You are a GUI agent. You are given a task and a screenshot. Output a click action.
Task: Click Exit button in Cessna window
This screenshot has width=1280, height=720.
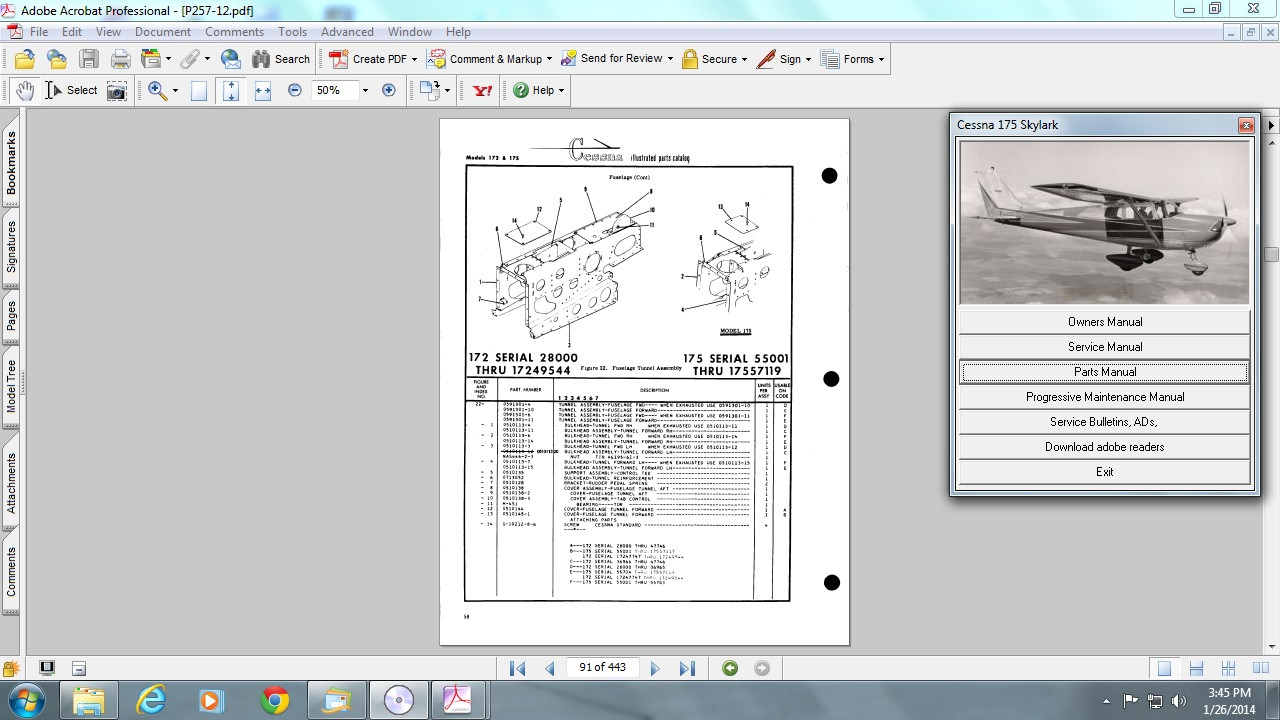1105,472
